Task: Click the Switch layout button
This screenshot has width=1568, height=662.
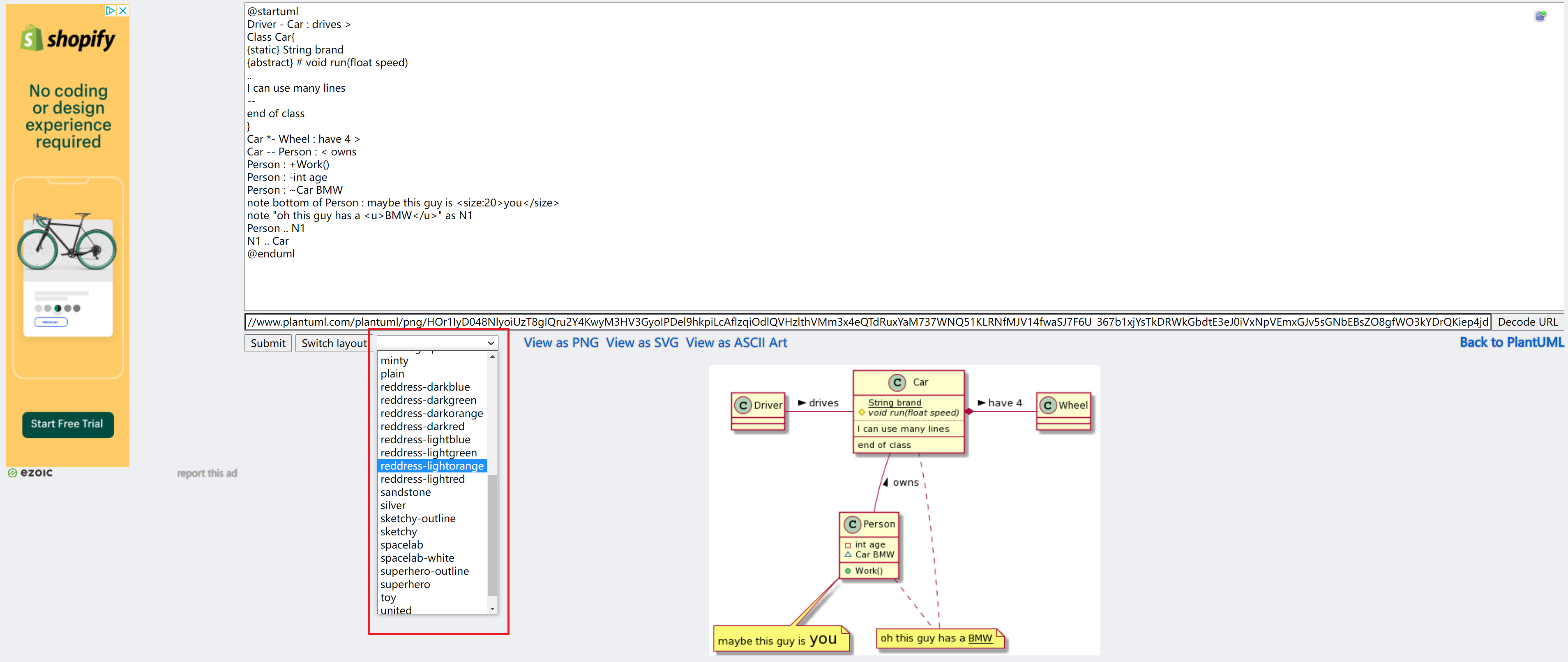Action: (334, 343)
